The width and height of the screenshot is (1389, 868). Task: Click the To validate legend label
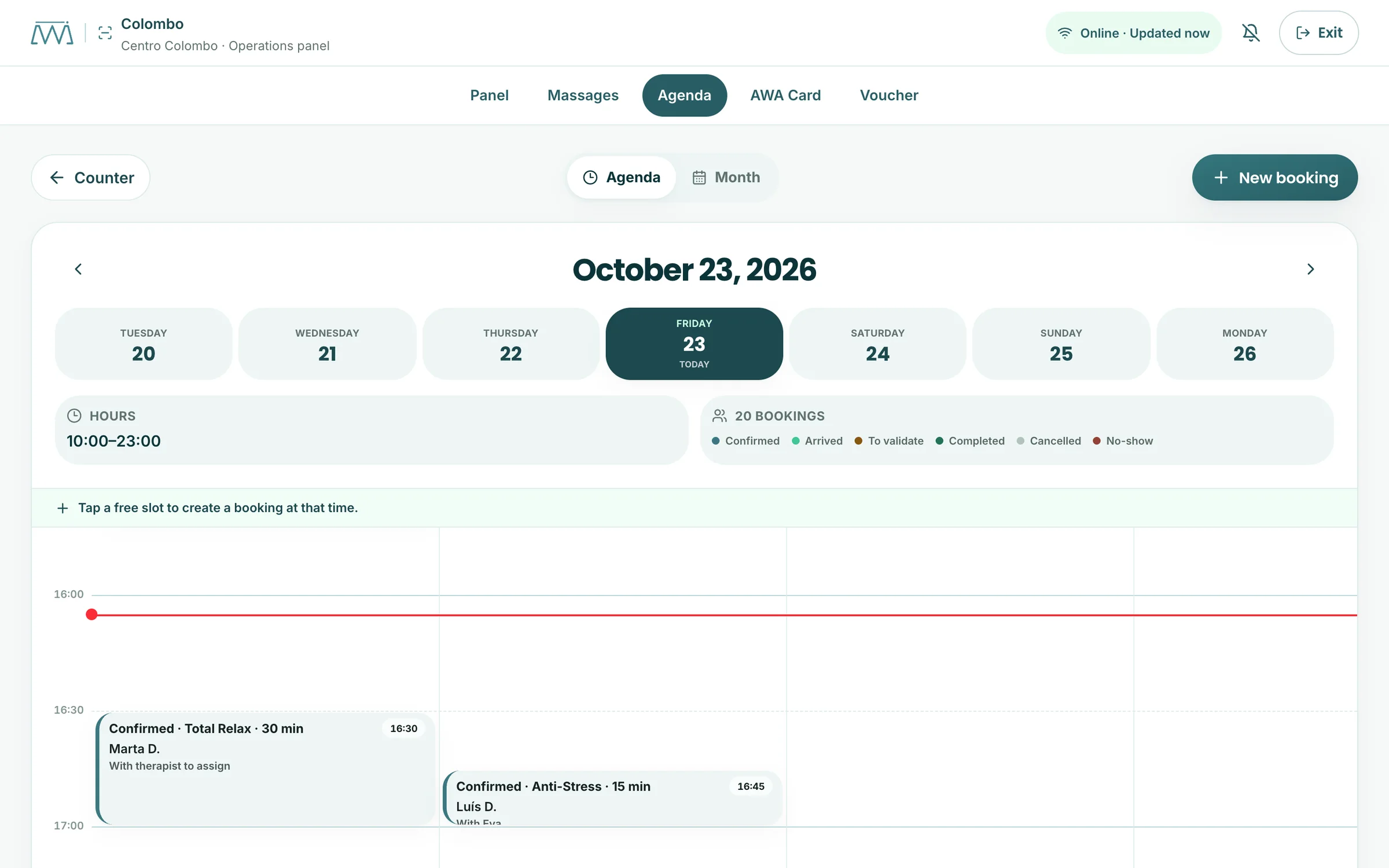[895, 441]
